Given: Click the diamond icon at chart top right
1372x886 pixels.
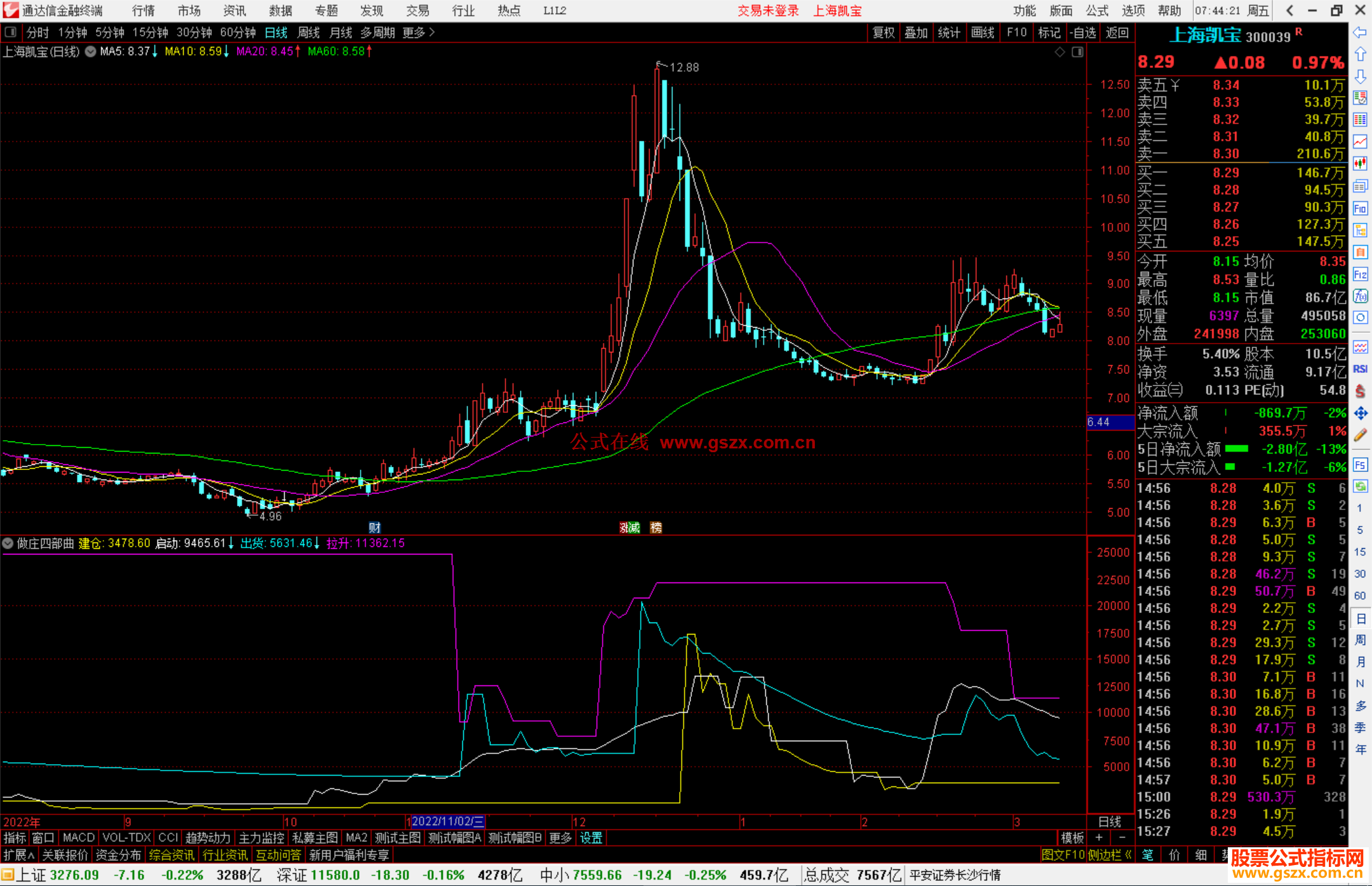Looking at the screenshot, I should 1059,52.
